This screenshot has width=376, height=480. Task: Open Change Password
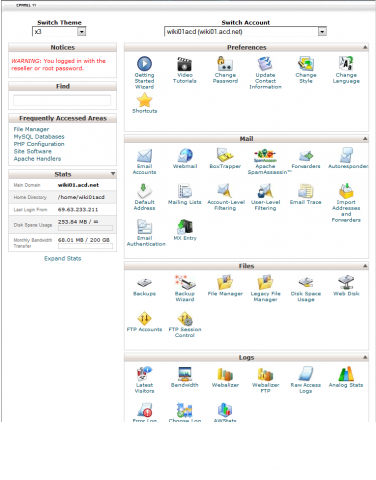[x=225, y=70]
